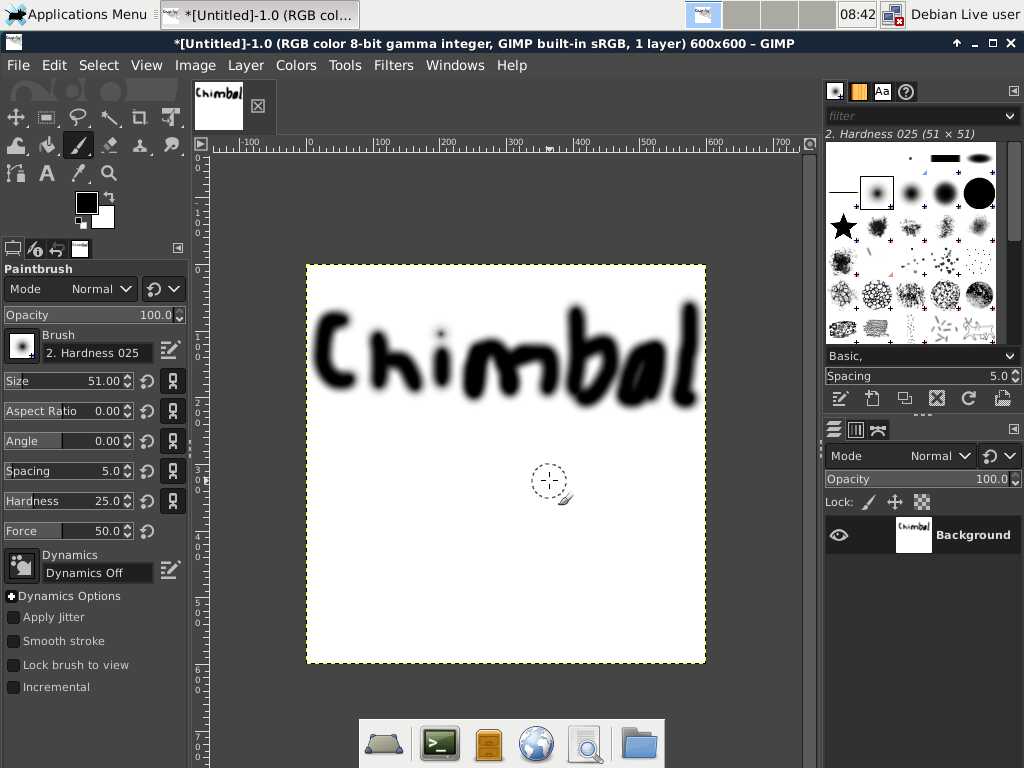Select the Clone stamp tool
This screenshot has height=768, width=1024.
click(x=140, y=146)
